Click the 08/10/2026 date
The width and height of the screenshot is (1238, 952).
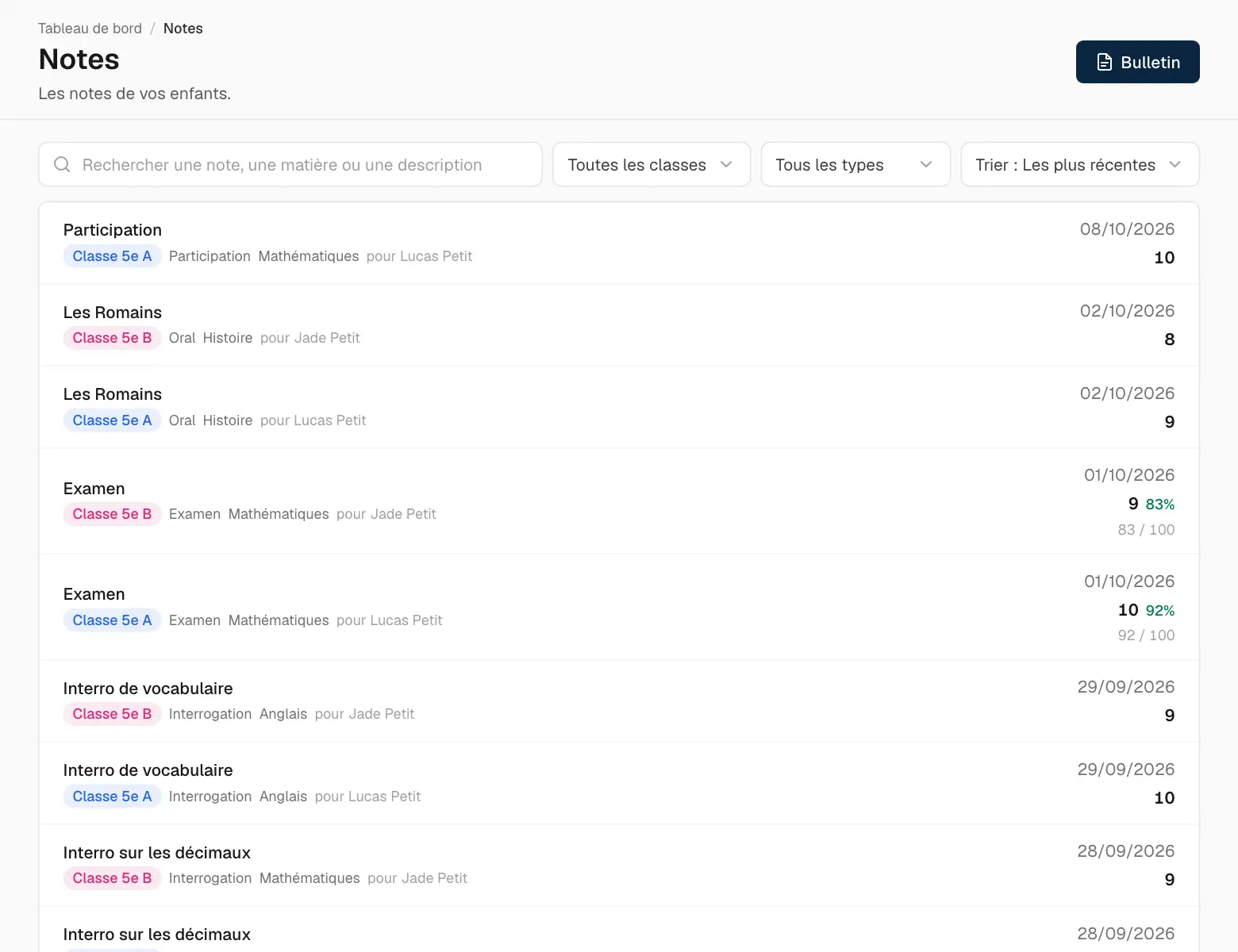[x=1127, y=229]
